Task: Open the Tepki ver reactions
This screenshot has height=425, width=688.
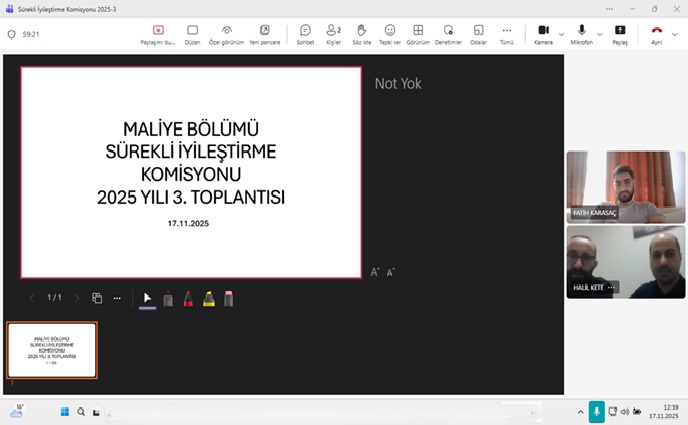Action: coord(390,33)
